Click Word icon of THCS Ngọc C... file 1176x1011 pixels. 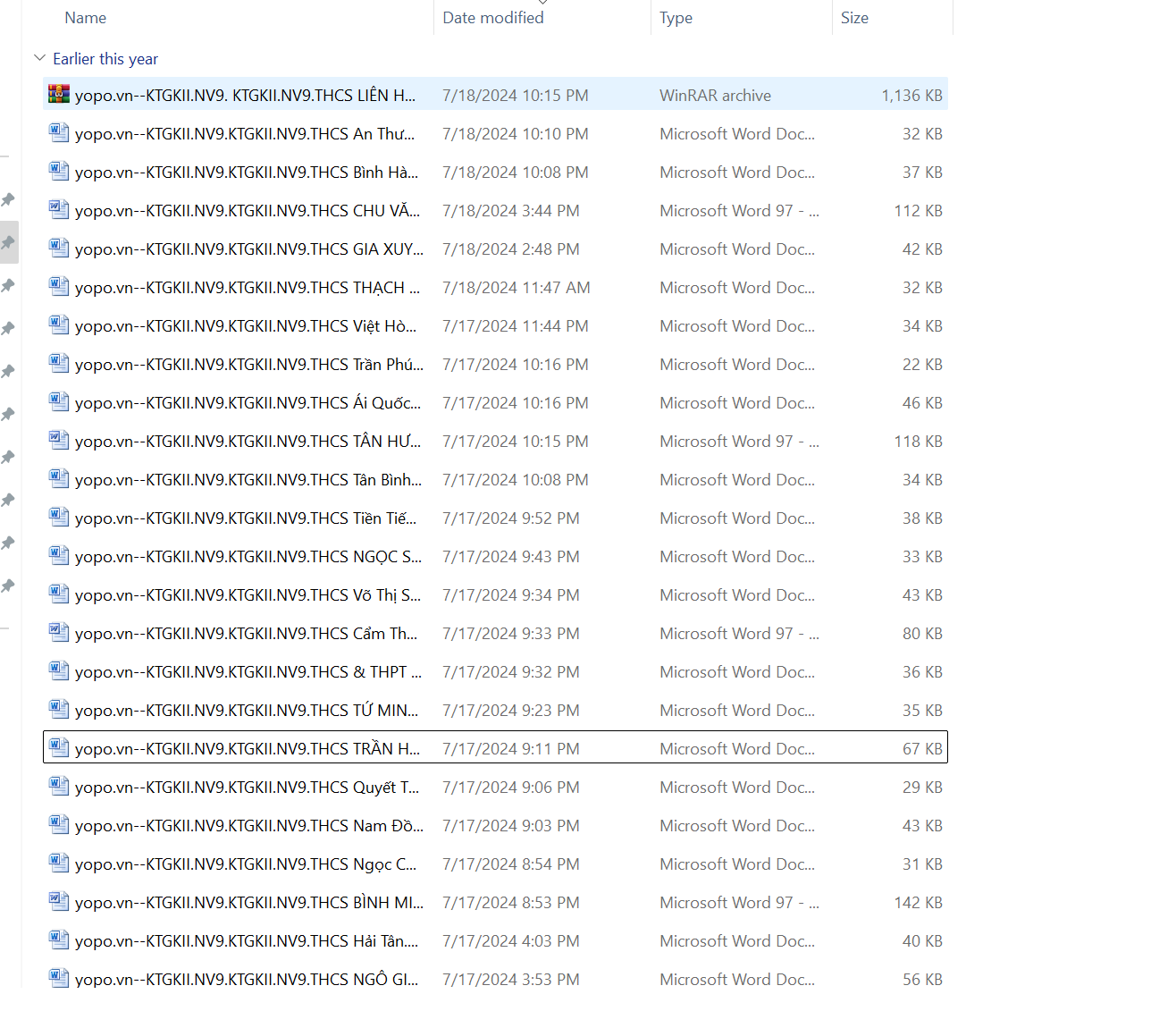click(x=59, y=863)
